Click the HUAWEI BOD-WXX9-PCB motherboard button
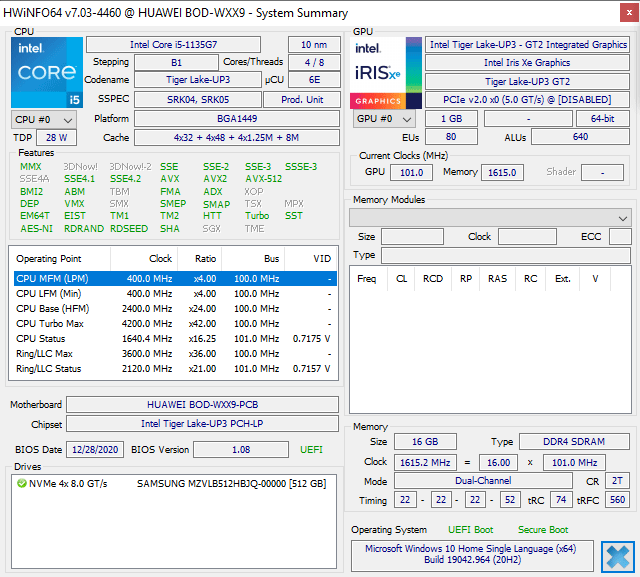The height and width of the screenshot is (577, 640). pyautogui.click(x=203, y=405)
